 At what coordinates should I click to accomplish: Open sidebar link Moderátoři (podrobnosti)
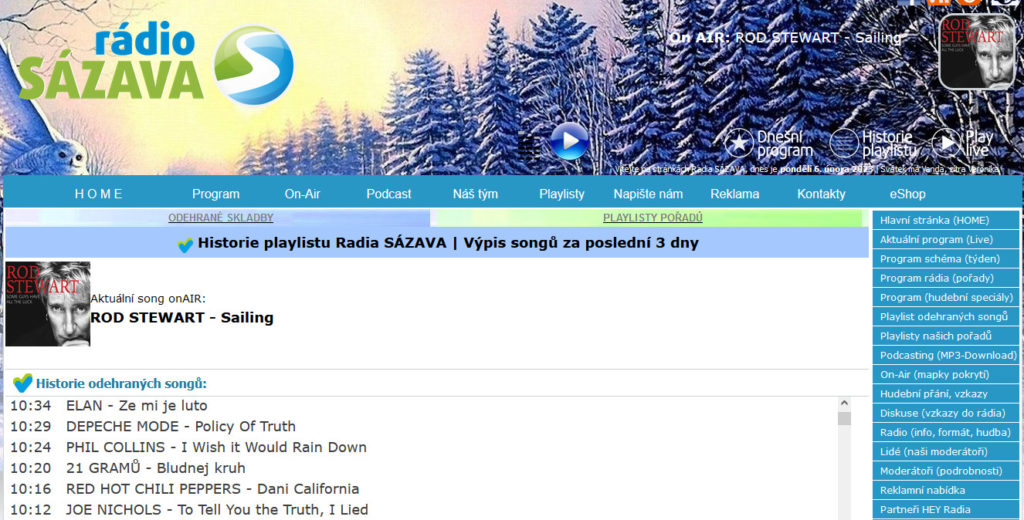click(946, 470)
